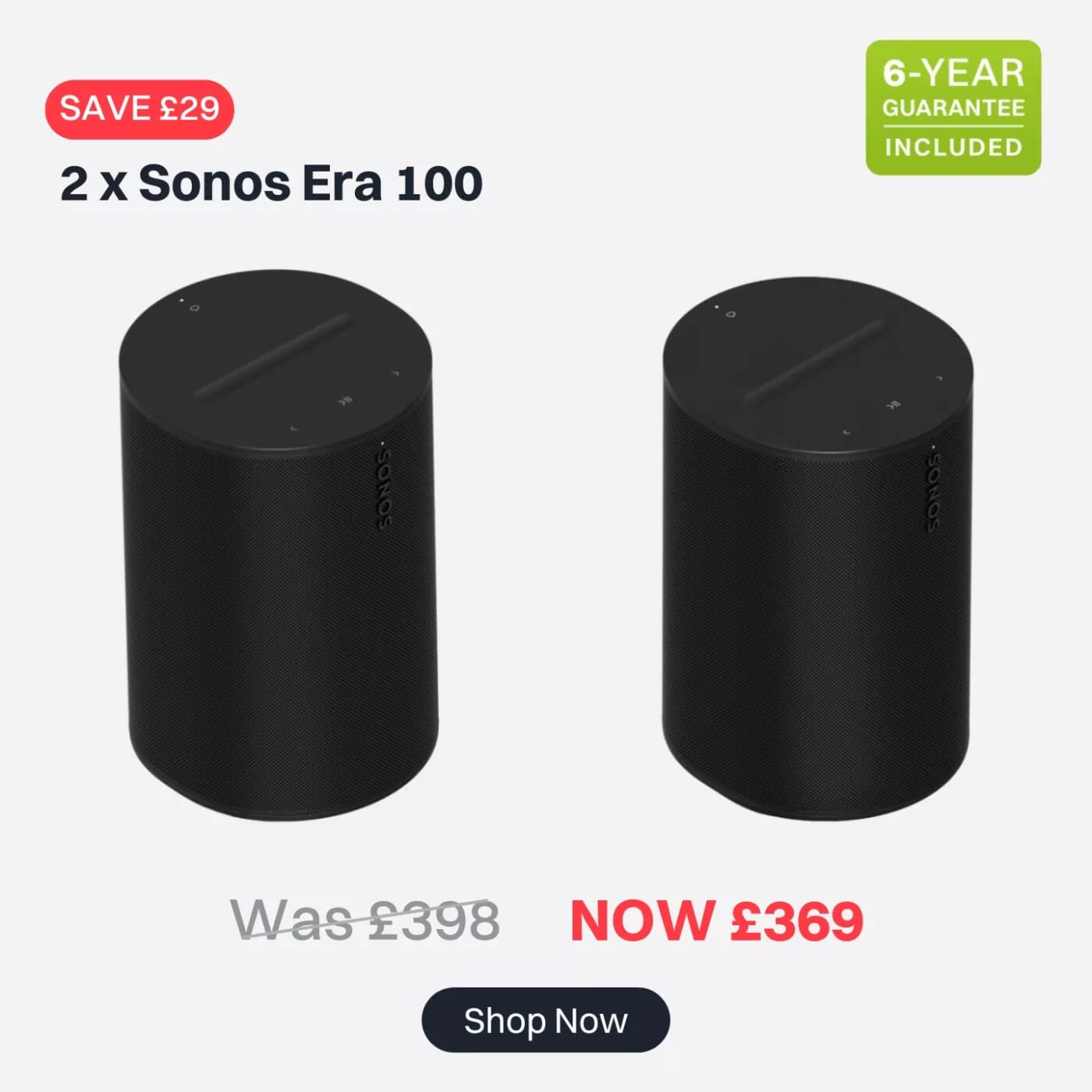Viewport: 1092px width, 1092px height.
Task: Tap skip arrow beside play/pause on left speaker
Action: pyautogui.click(x=293, y=428)
